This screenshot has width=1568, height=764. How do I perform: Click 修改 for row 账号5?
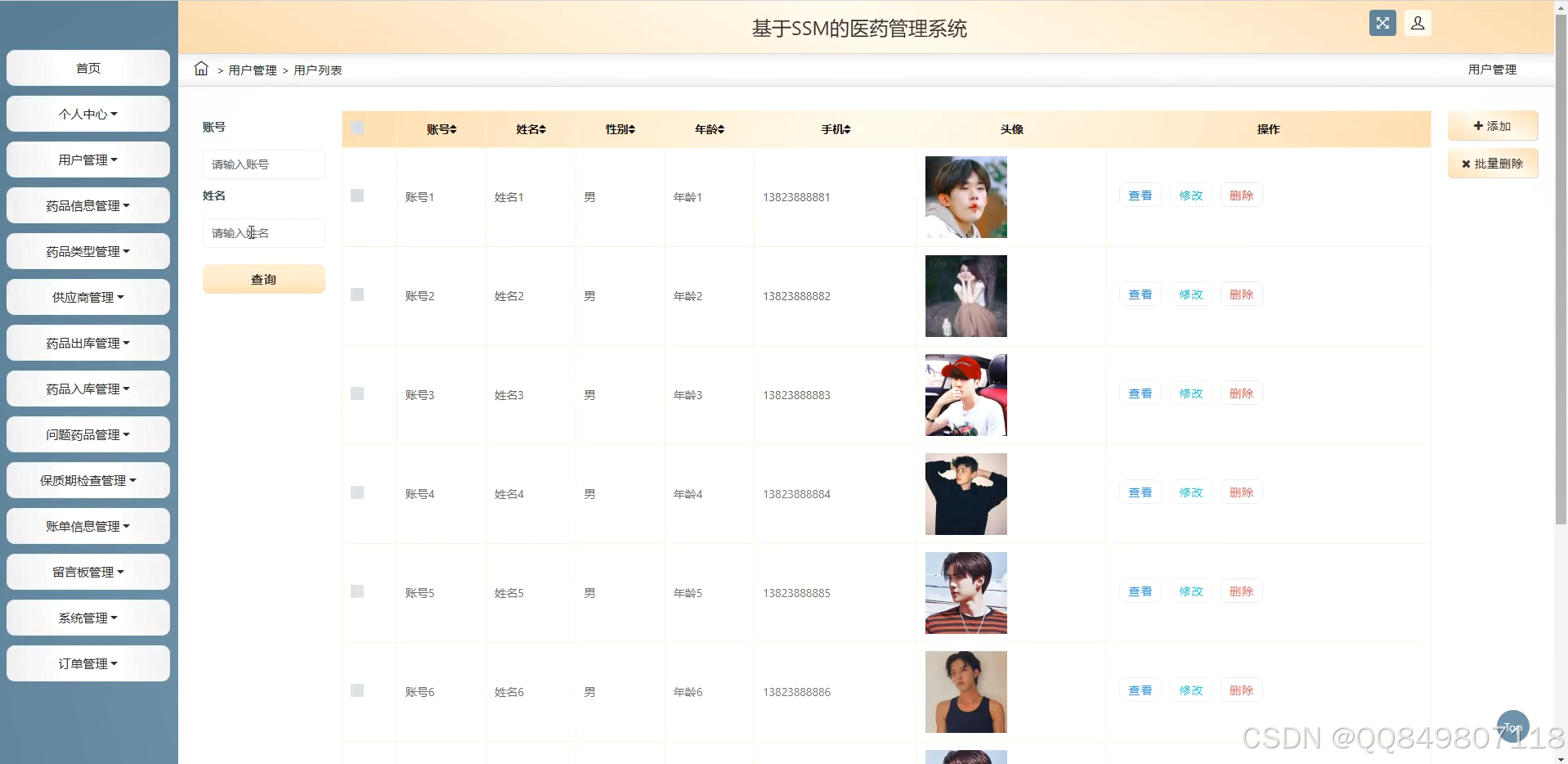1191,591
